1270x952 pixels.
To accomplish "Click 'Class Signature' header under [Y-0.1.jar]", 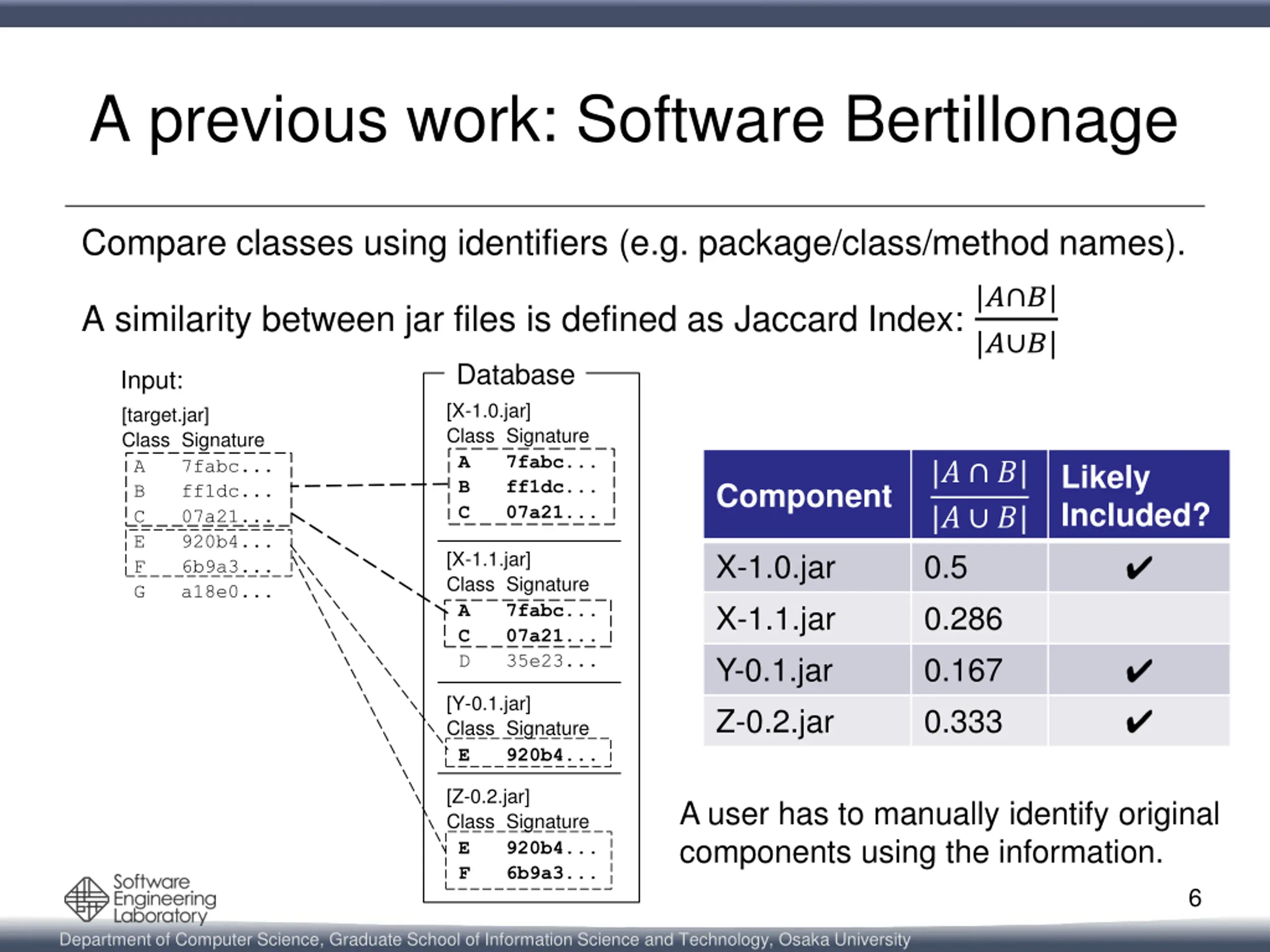I will [x=518, y=728].
